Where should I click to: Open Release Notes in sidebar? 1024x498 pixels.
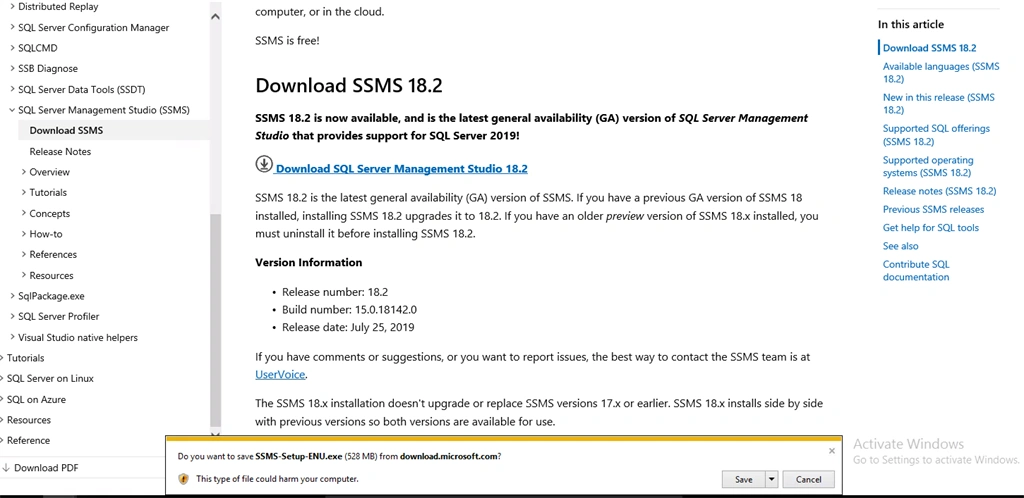(x=60, y=151)
